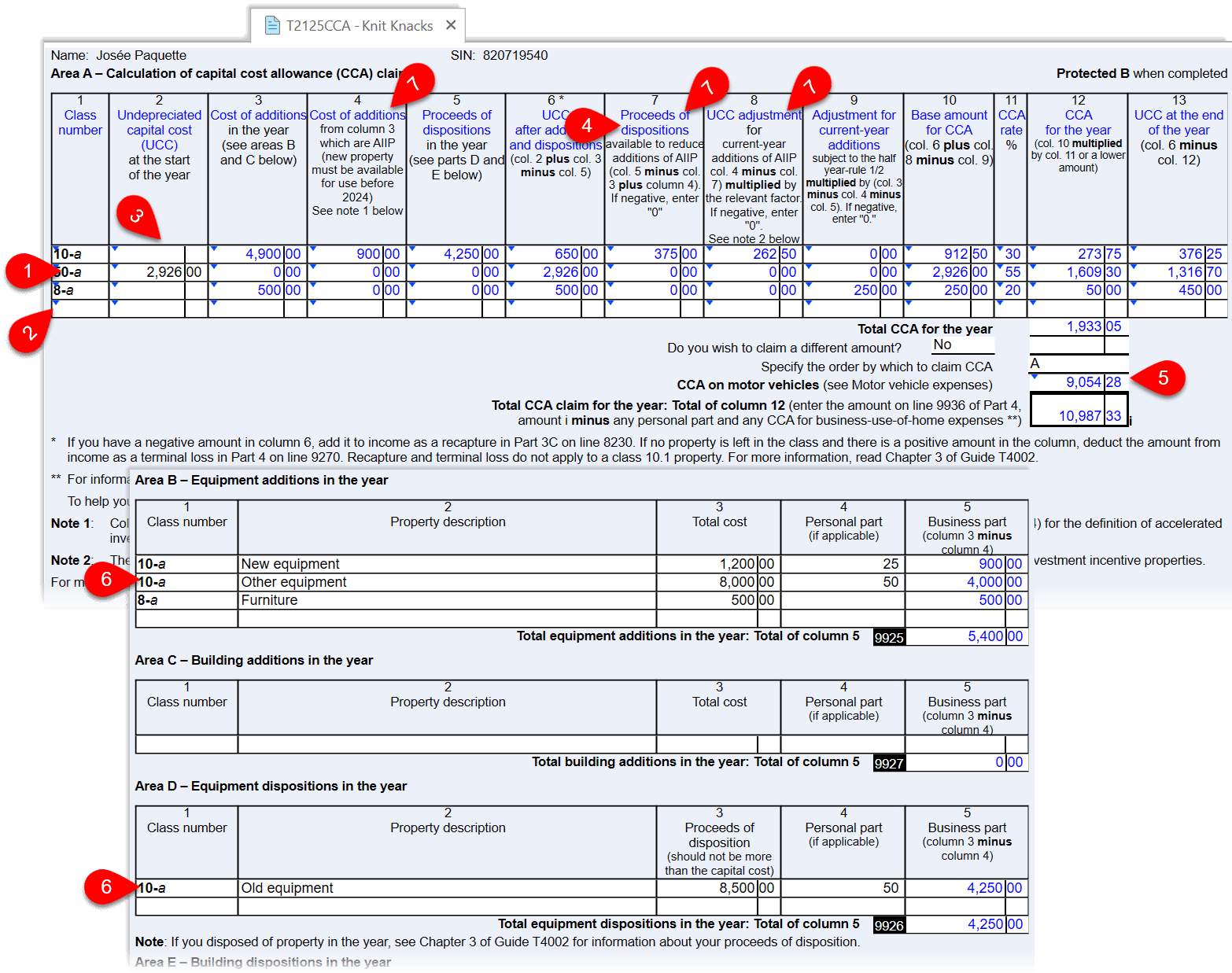Click the 900.00 AIIP additions cell for class 10-a
The width and height of the screenshot is (1232, 973).
point(356,254)
